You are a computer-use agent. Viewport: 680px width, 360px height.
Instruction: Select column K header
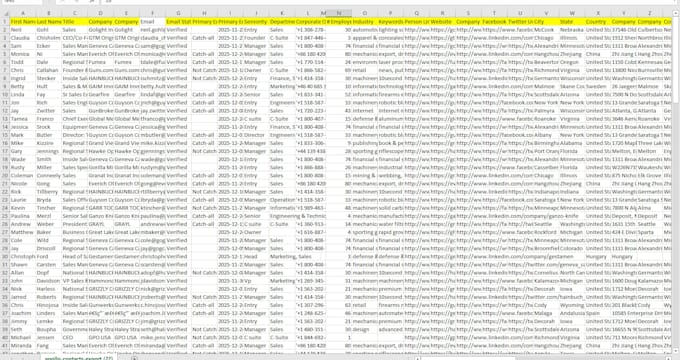click(x=282, y=13)
